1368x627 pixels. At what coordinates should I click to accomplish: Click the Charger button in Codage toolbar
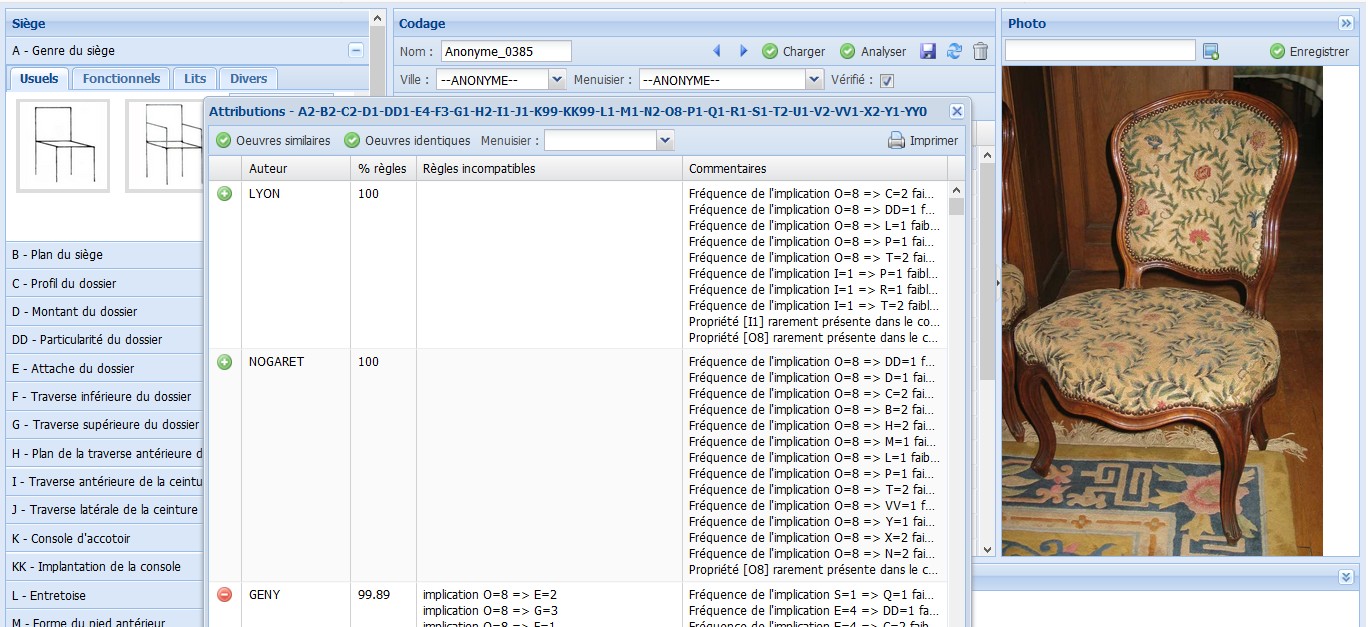point(794,51)
